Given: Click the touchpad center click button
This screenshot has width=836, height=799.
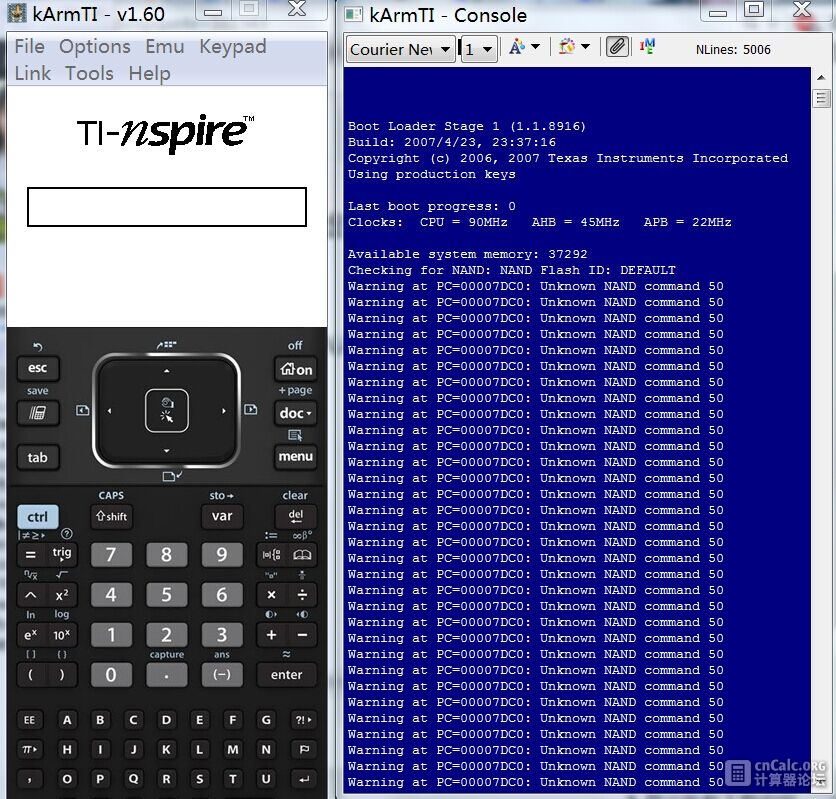Looking at the screenshot, I should coord(167,410).
